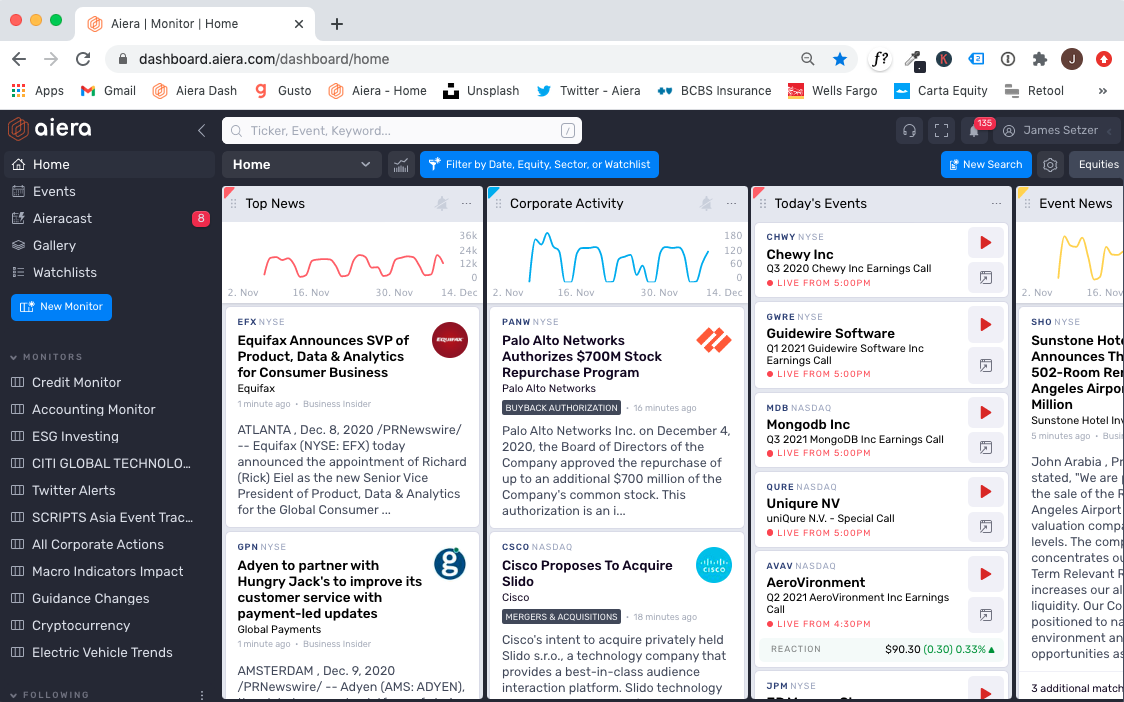
Task: Toggle the Corporate Activity alert bell
Action: pyautogui.click(x=706, y=204)
